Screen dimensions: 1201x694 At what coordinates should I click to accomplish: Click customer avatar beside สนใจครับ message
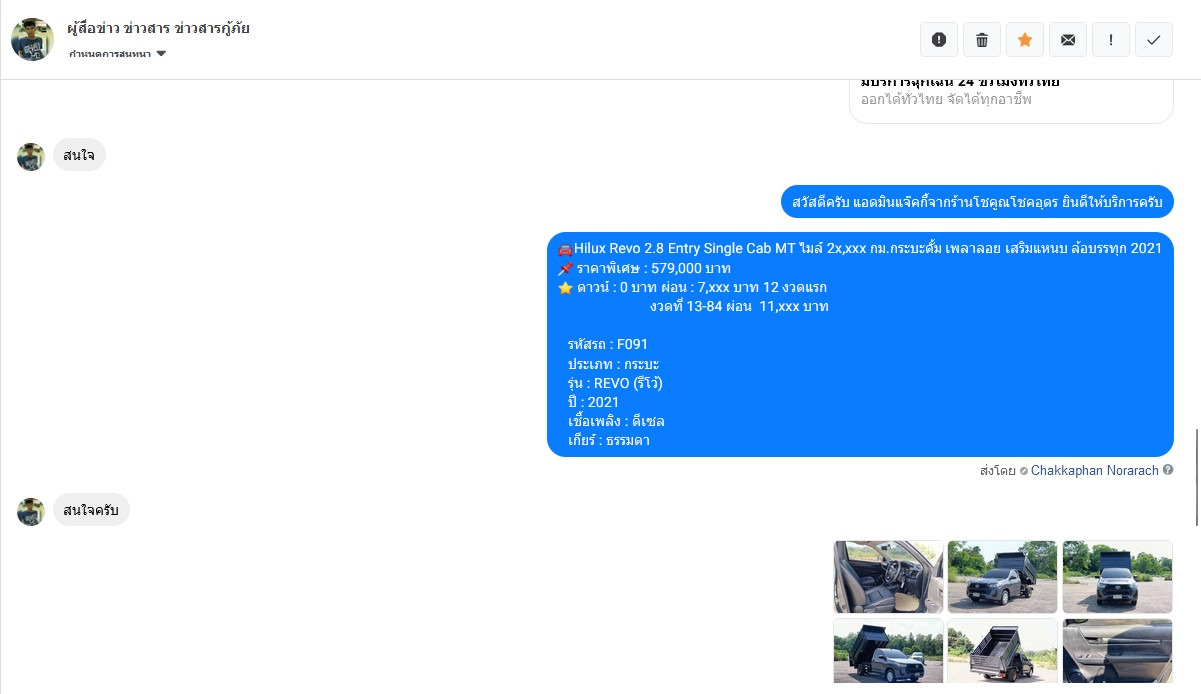coord(31,512)
